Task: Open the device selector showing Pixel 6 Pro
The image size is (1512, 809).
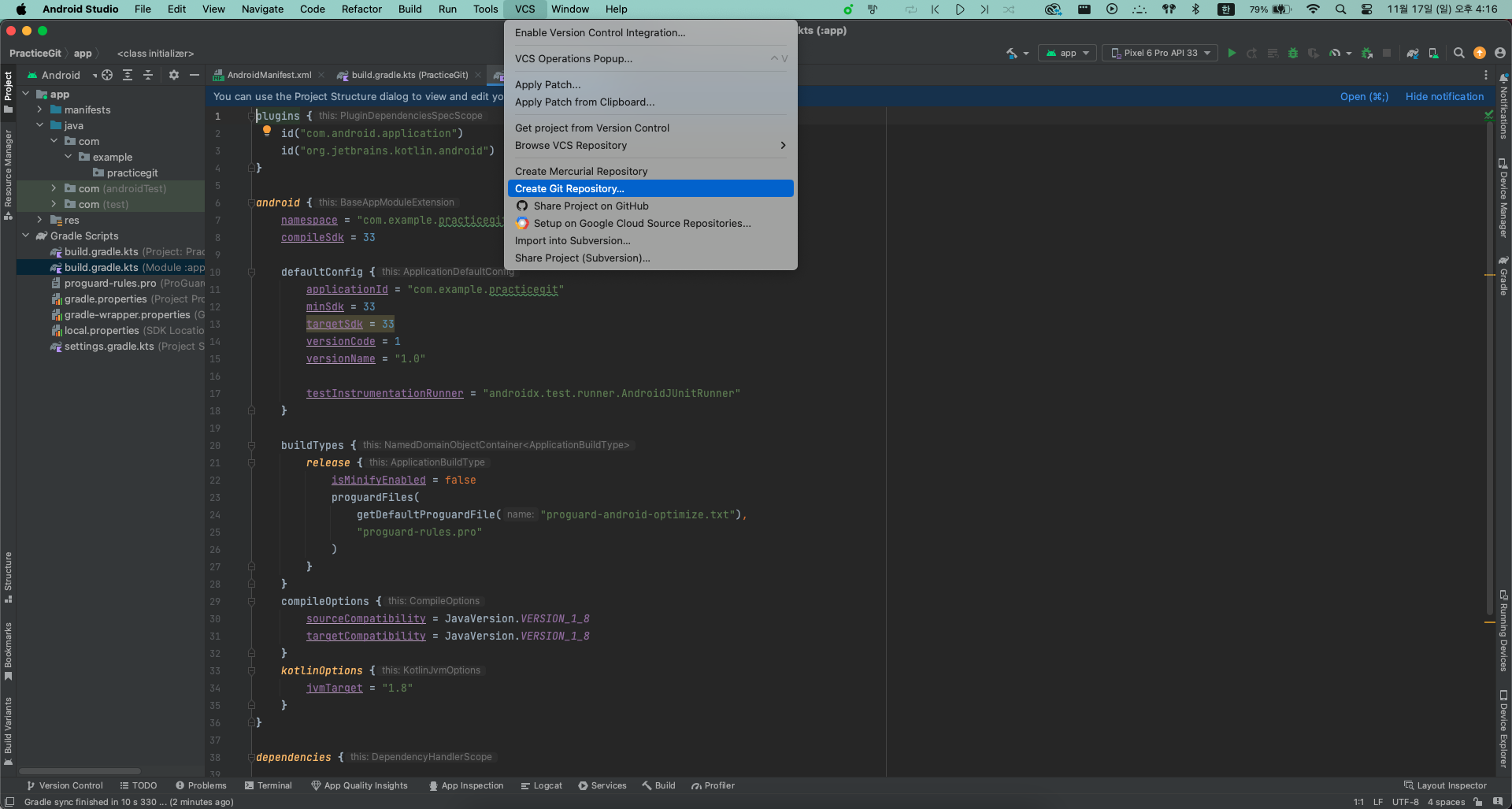Action: point(1159,53)
